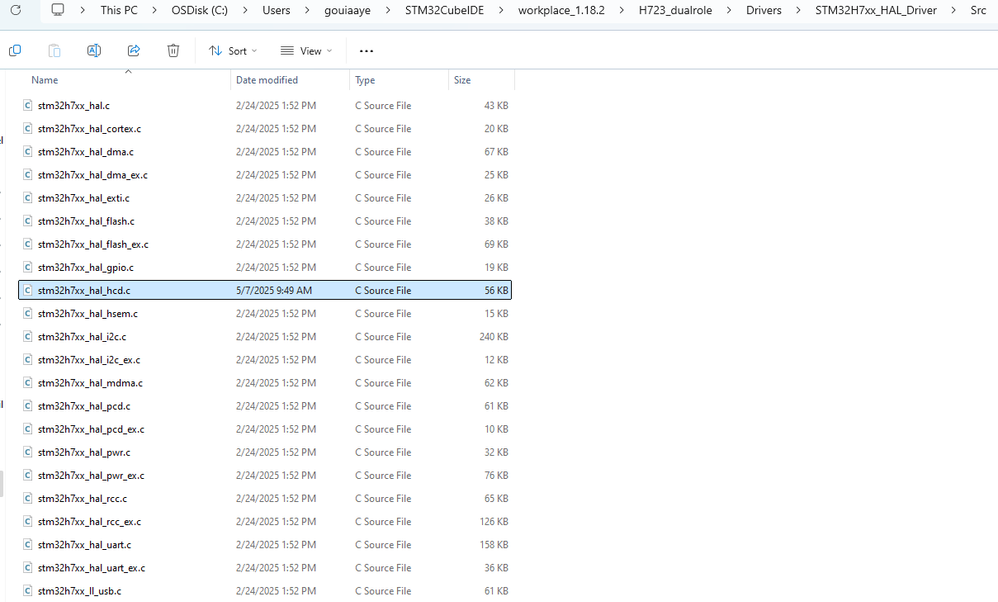Click the Share icon in toolbar
This screenshot has height=602, width=998.
pyautogui.click(x=134, y=51)
